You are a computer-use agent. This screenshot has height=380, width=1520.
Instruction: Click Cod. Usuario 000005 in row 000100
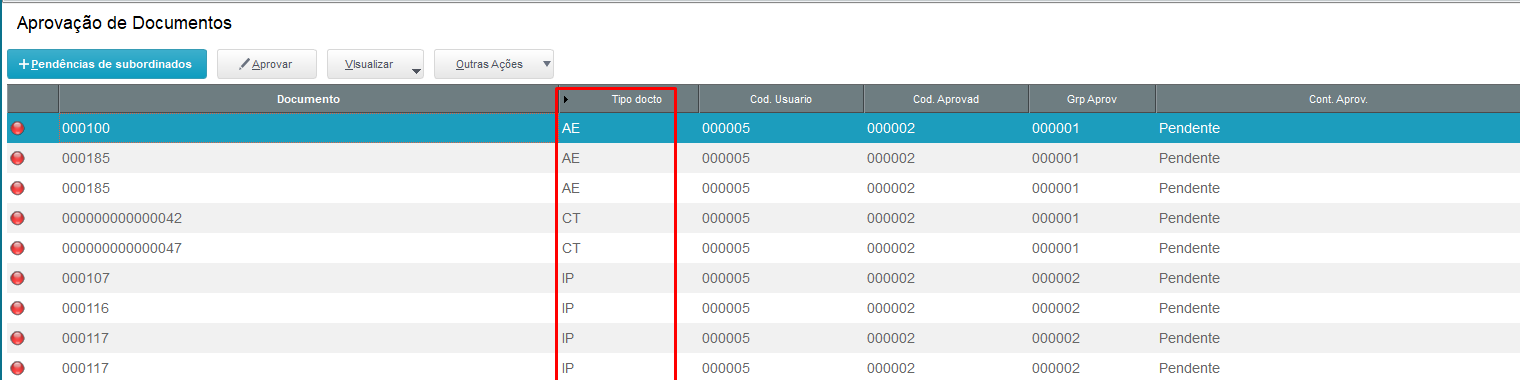(726, 128)
